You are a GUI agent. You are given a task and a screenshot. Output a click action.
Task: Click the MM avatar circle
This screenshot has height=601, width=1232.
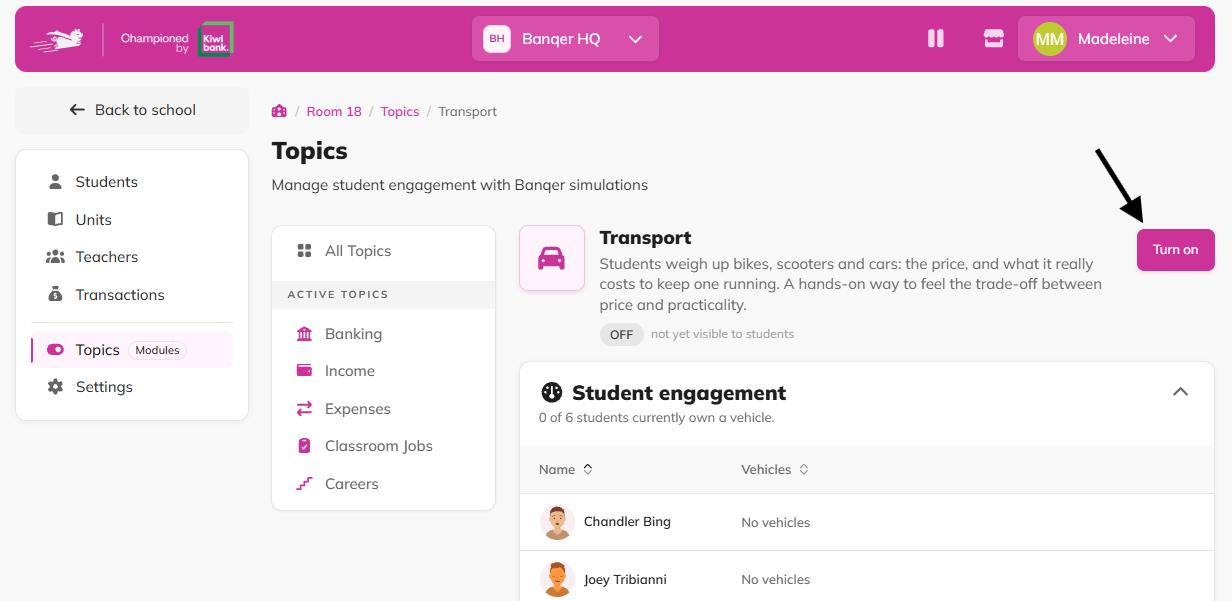tap(1050, 39)
